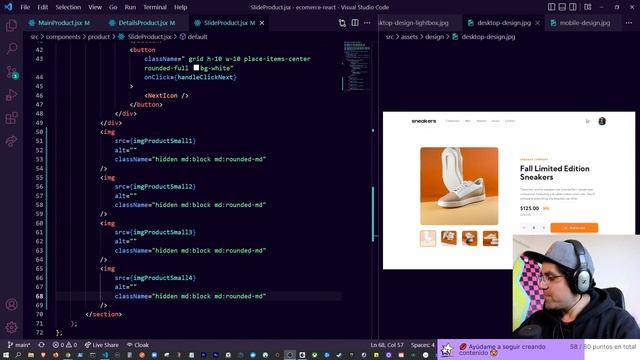Click the first sneaker thumbnail in design preview

(428, 238)
